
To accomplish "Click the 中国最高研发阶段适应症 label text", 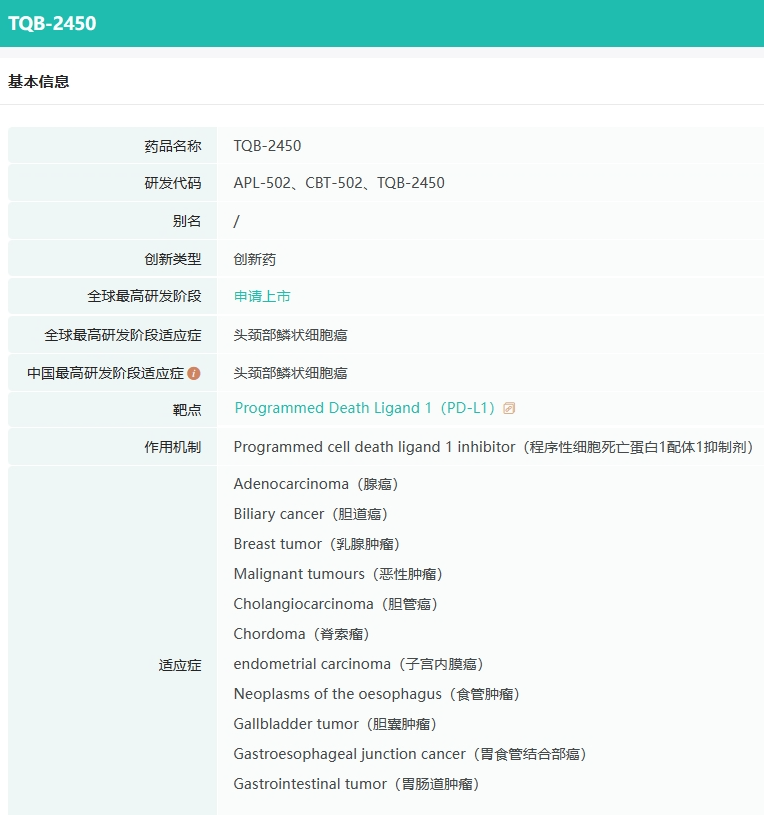I will pos(106,373).
